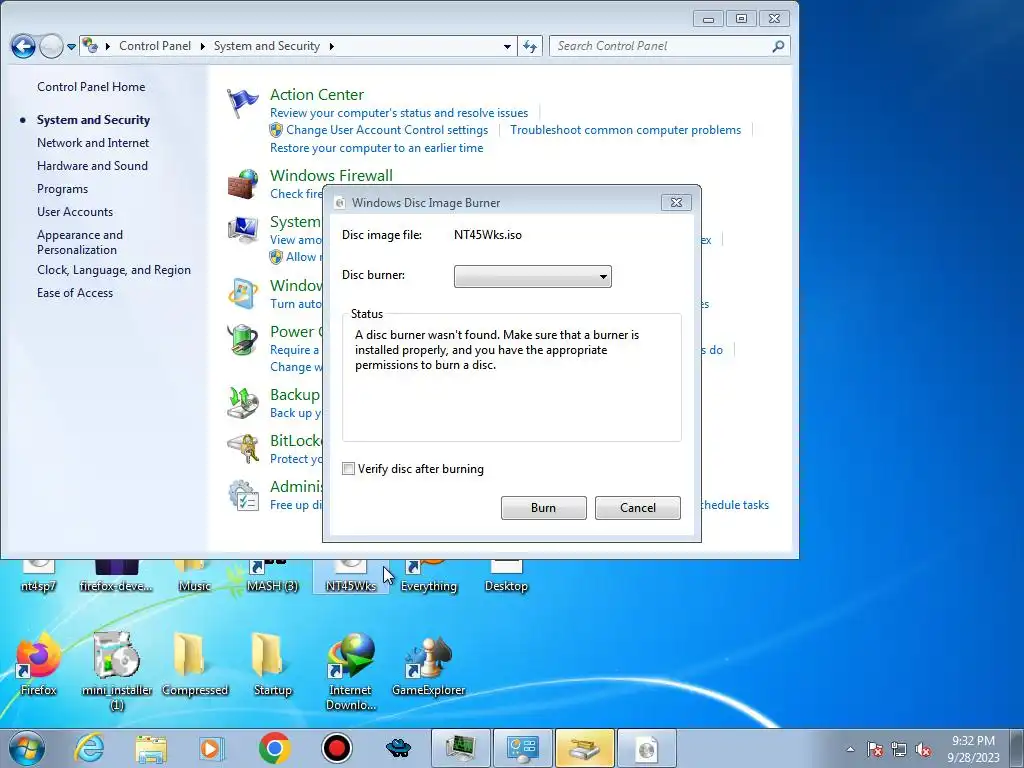Click the Cancel button in burner dialog

[637, 508]
